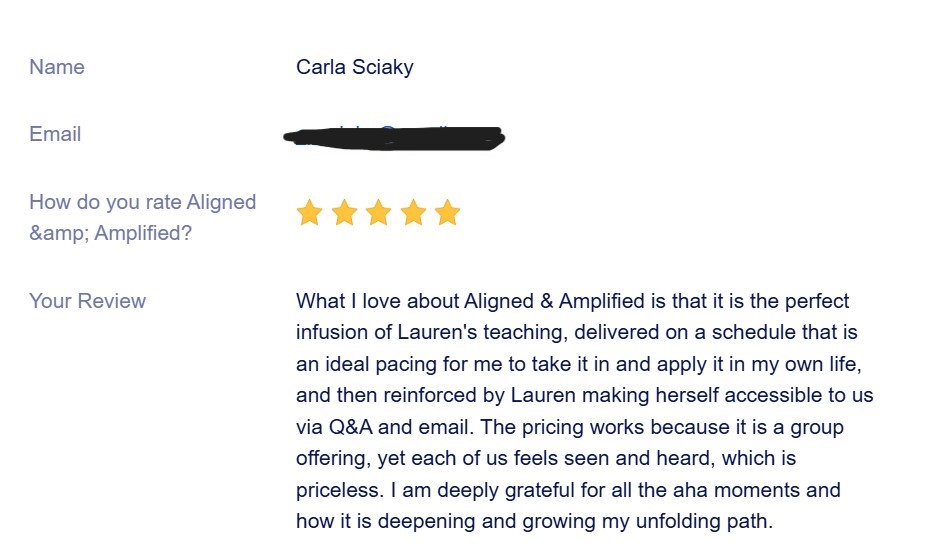The width and height of the screenshot is (927, 559).
Task: Click the "How do you rate Aligned" label
Action: (142, 202)
